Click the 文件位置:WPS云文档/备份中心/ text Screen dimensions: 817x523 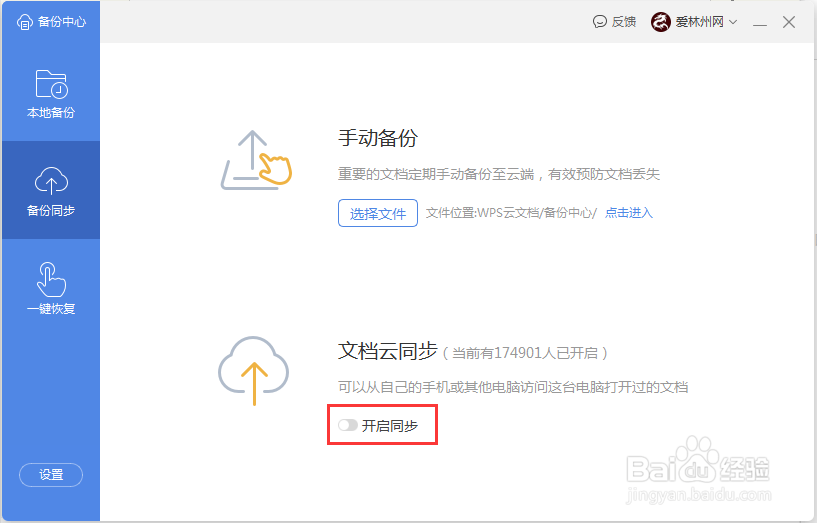[x=511, y=213]
